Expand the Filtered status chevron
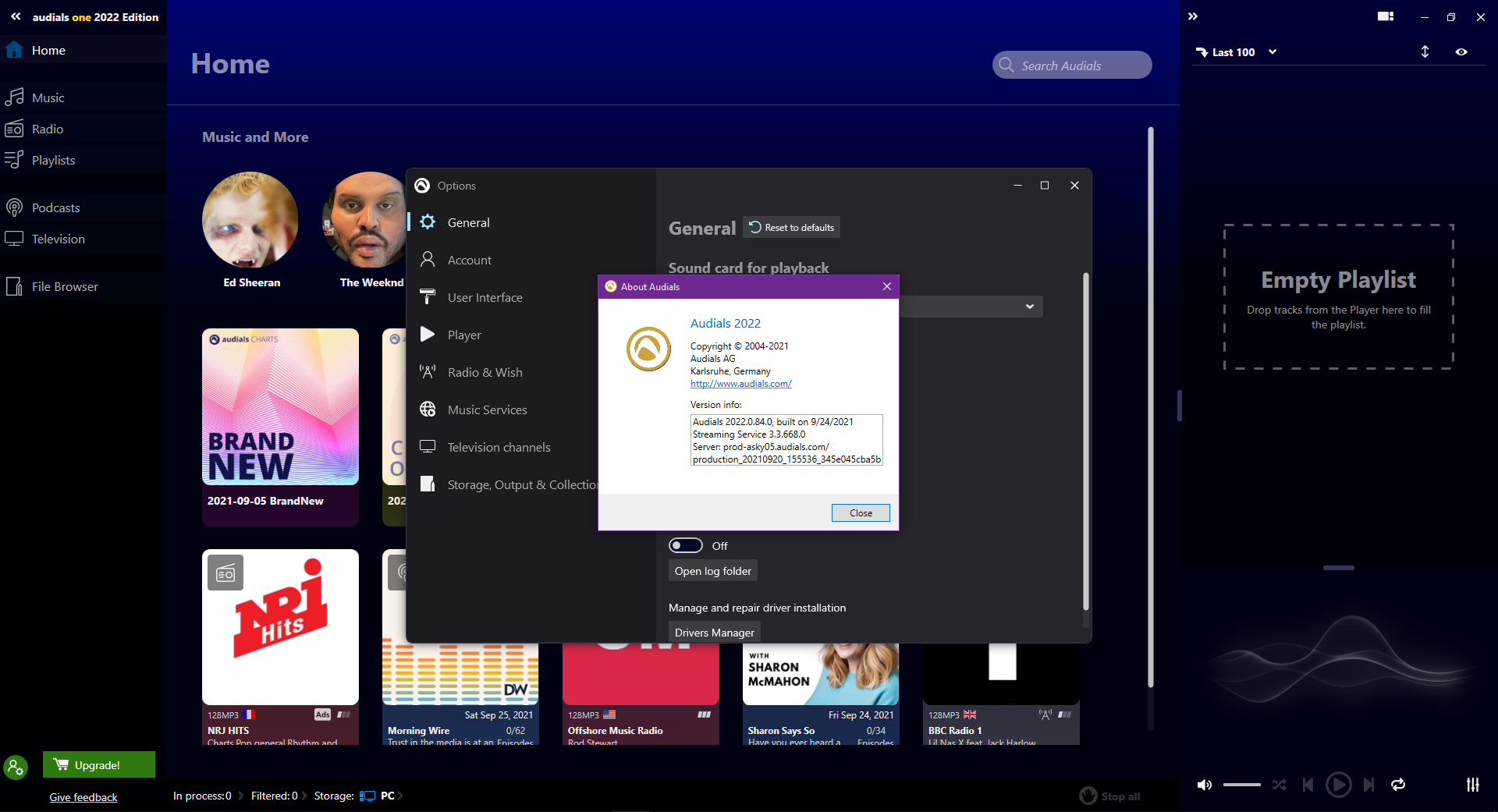 304,796
